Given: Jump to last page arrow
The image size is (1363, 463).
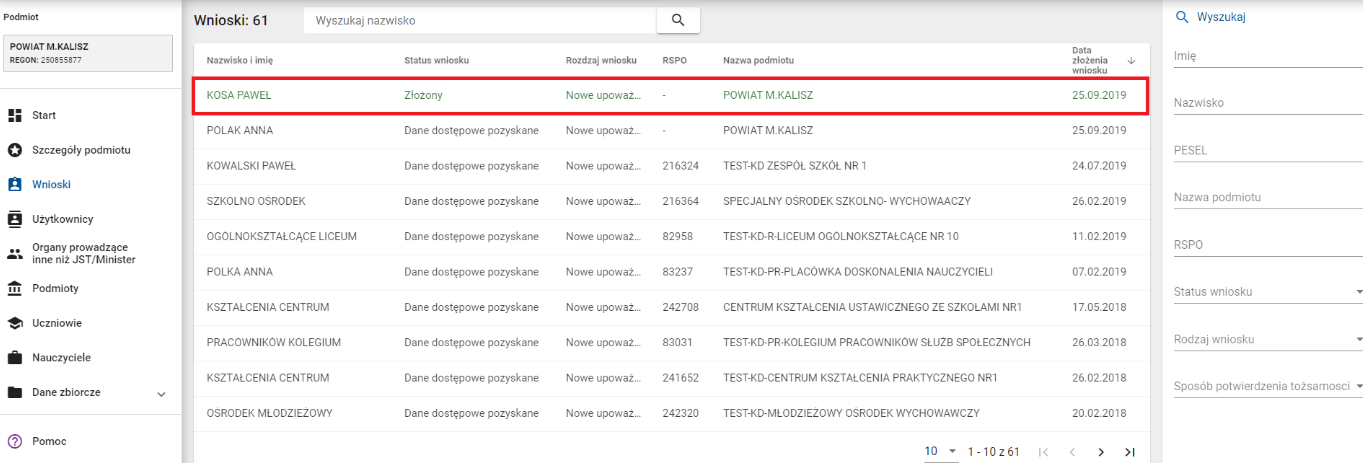Looking at the screenshot, I should [1130, 452].
